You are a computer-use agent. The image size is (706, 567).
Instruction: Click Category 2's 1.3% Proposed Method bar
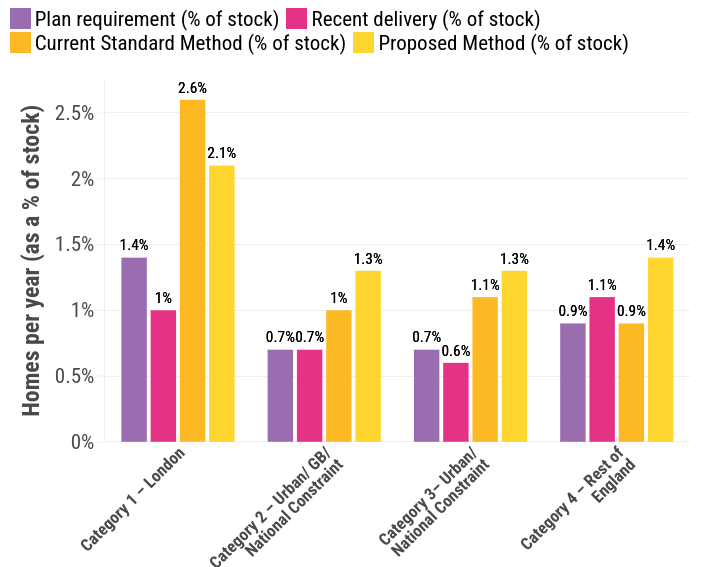[368, 355]
